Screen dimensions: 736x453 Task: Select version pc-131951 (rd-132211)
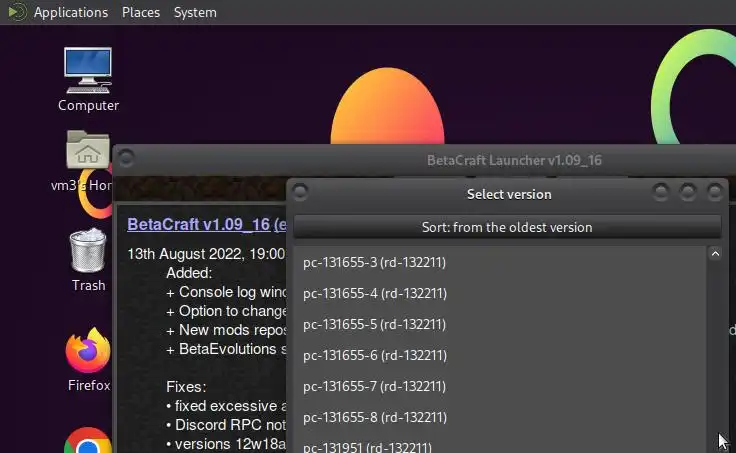500,444
